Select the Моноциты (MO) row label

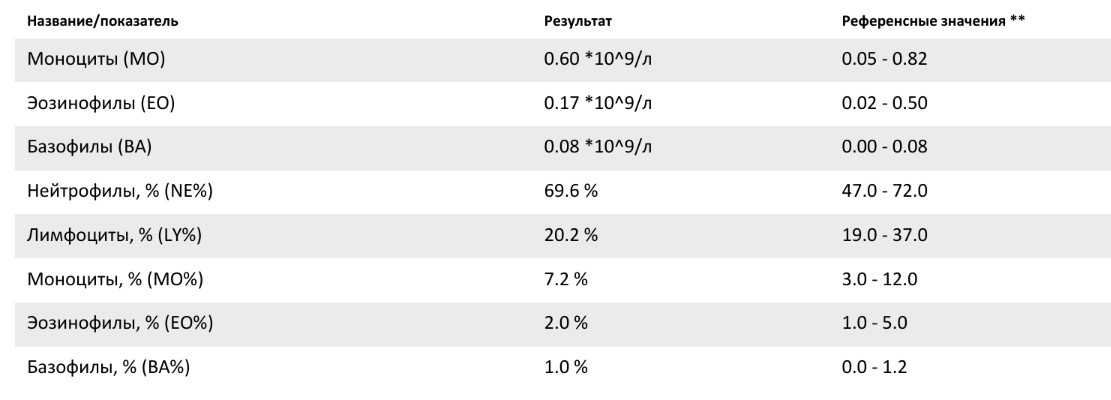click(x=95, y=59)
